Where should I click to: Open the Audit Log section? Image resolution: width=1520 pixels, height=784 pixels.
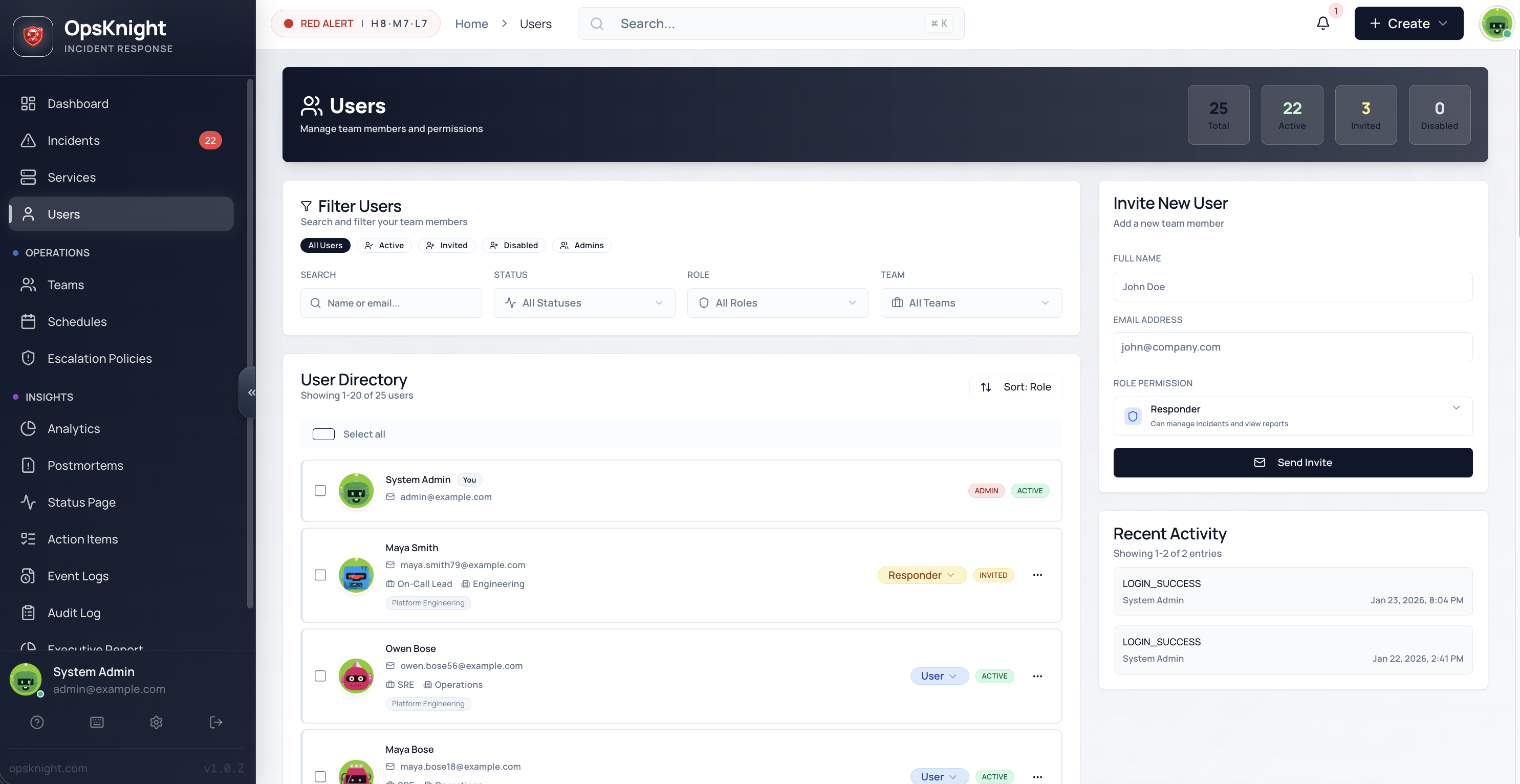tap(74, 613)
